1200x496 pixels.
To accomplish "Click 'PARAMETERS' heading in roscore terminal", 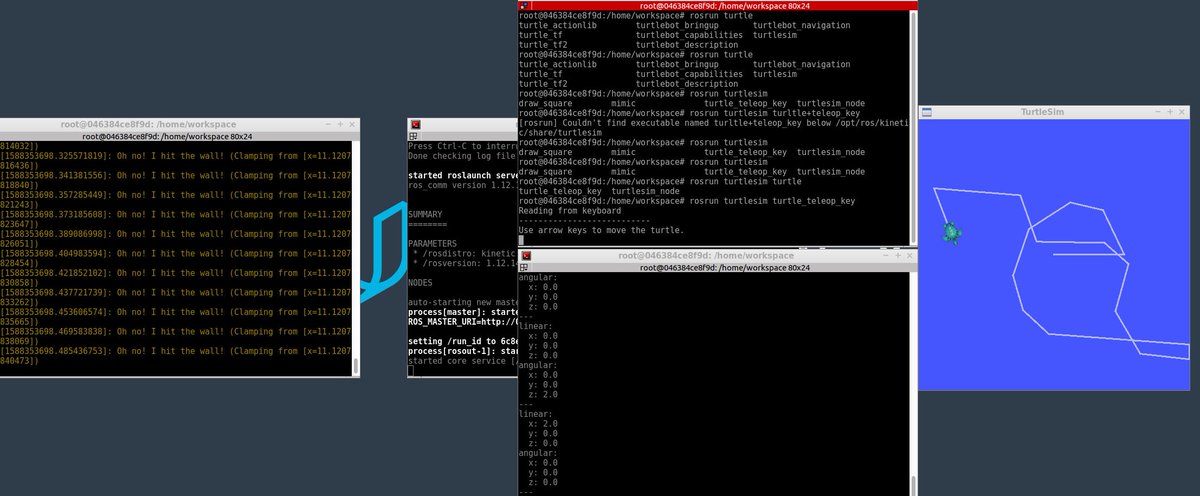I will click(x=433, y=243).
